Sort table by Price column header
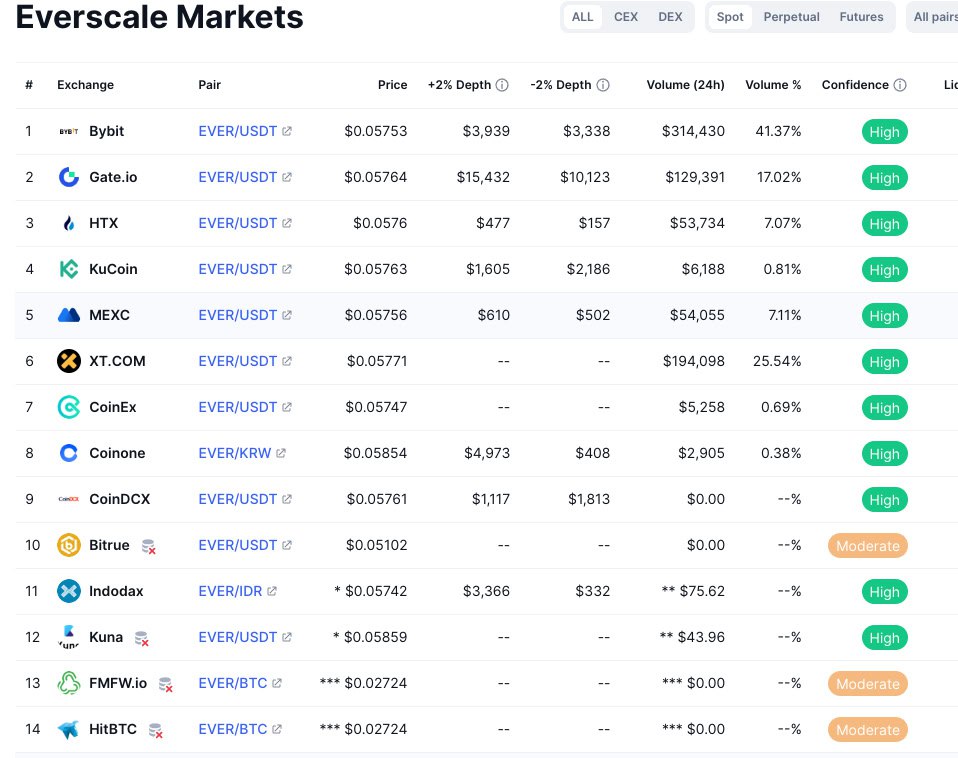958x758 pixels. [392, 85]
